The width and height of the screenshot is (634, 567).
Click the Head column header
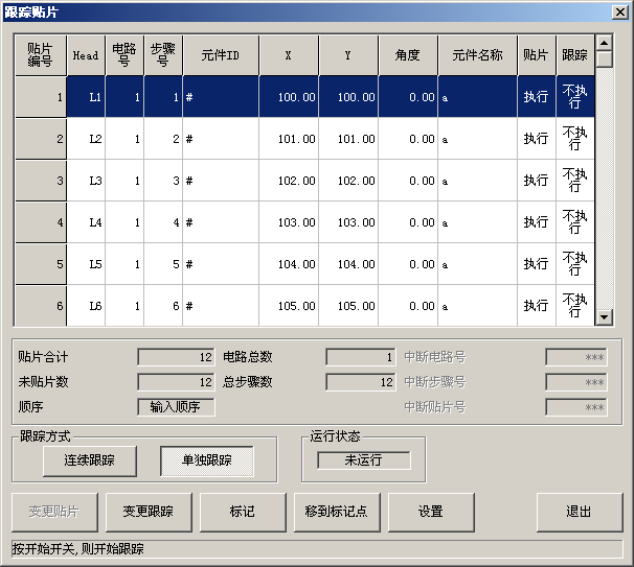[86, 55]
